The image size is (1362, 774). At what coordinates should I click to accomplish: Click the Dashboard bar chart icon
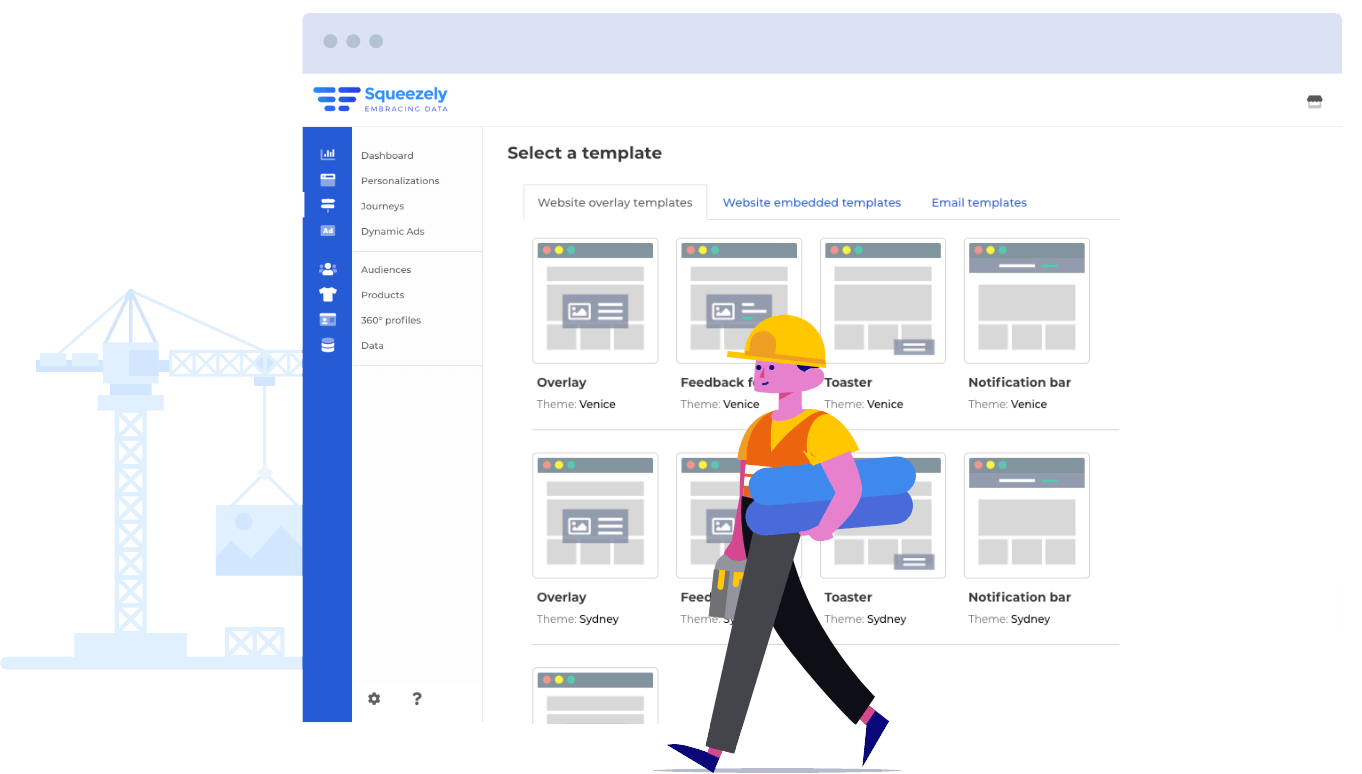[327, 154]
